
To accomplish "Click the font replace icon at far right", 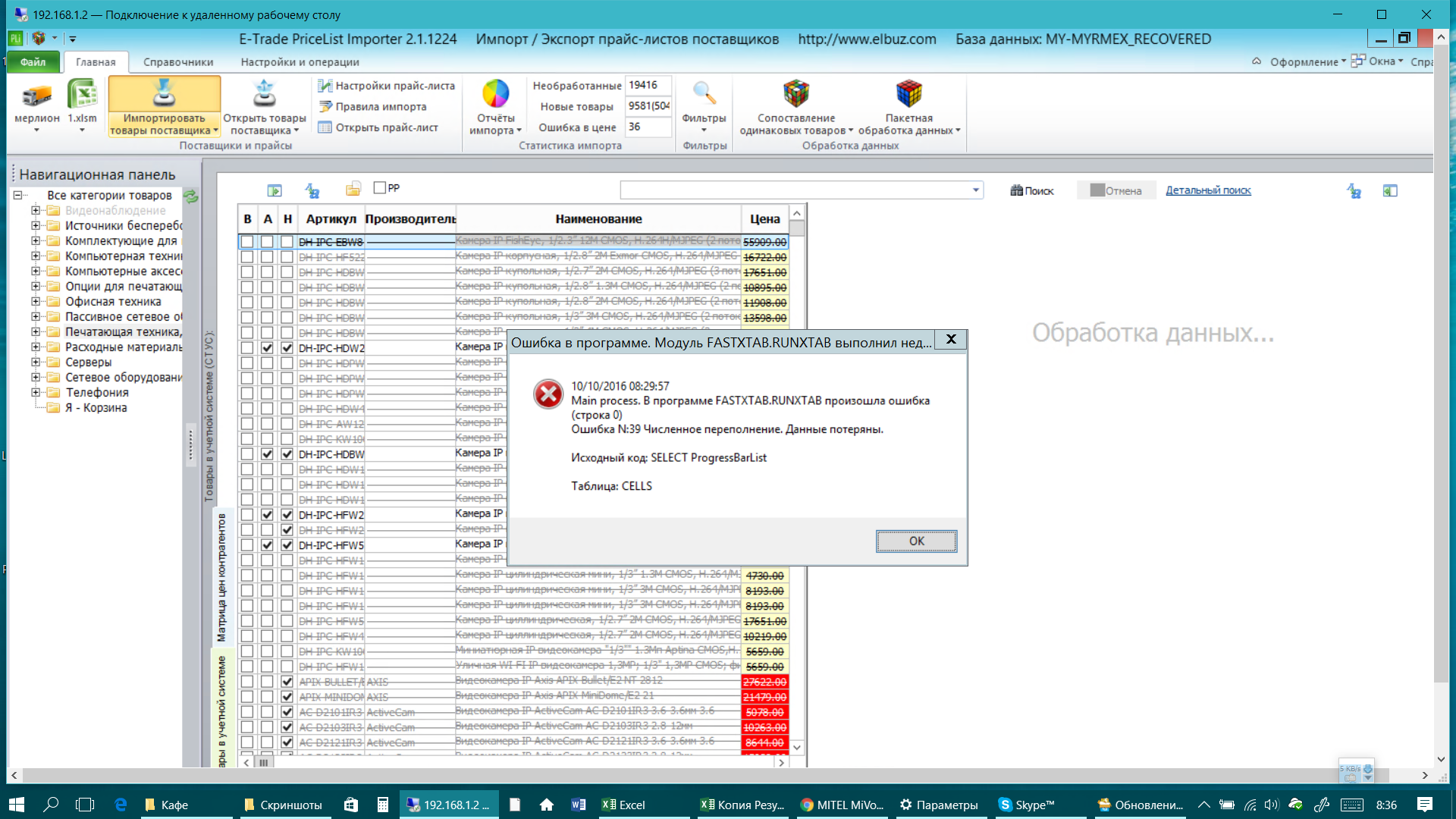I will click(x=1354, y=191).
